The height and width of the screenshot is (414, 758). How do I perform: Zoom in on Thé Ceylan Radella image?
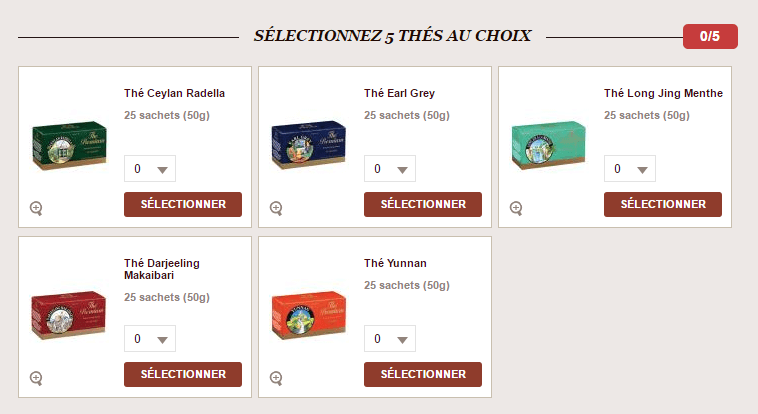point(36,208)
